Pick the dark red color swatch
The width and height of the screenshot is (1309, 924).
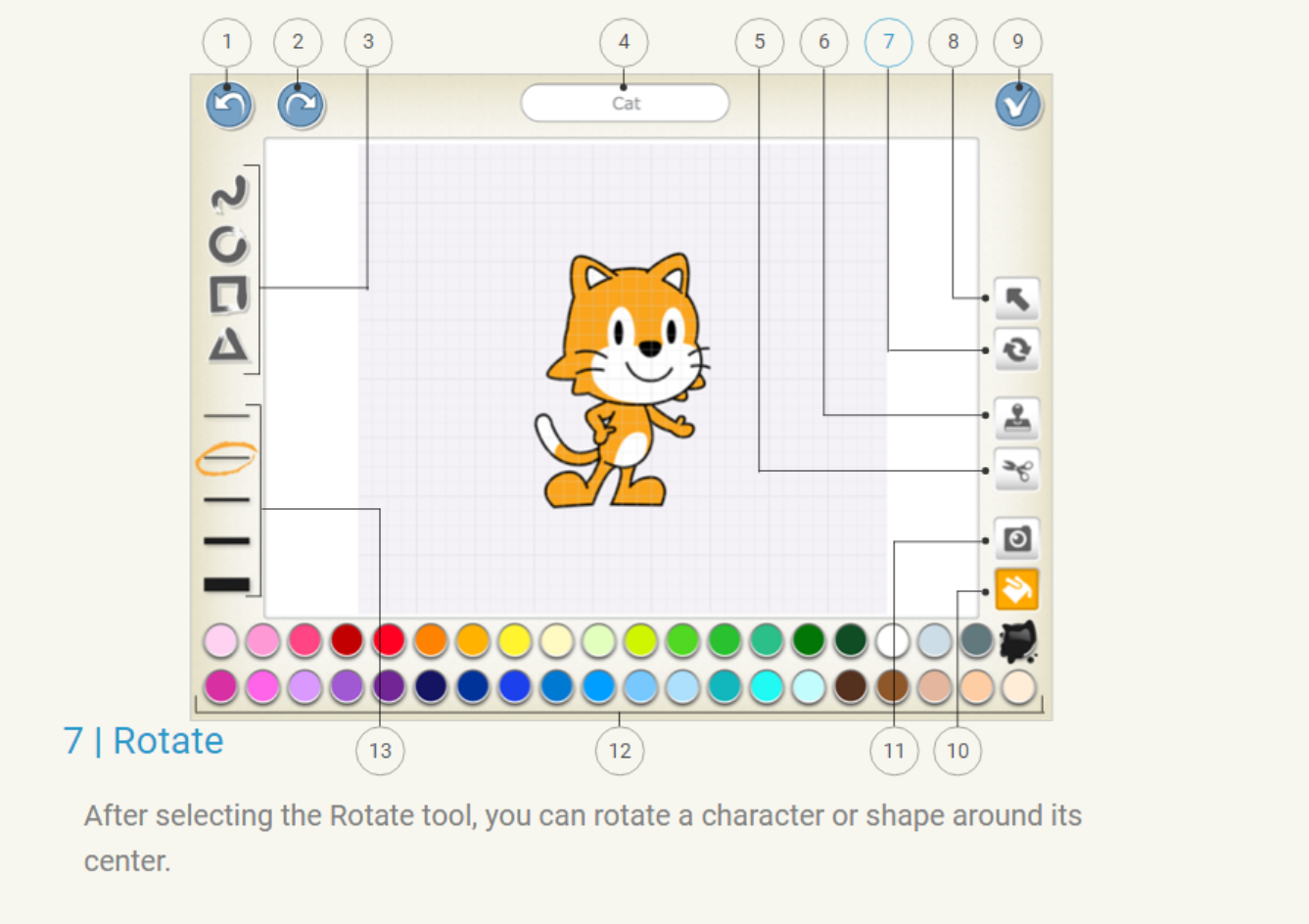pos(347,641)
